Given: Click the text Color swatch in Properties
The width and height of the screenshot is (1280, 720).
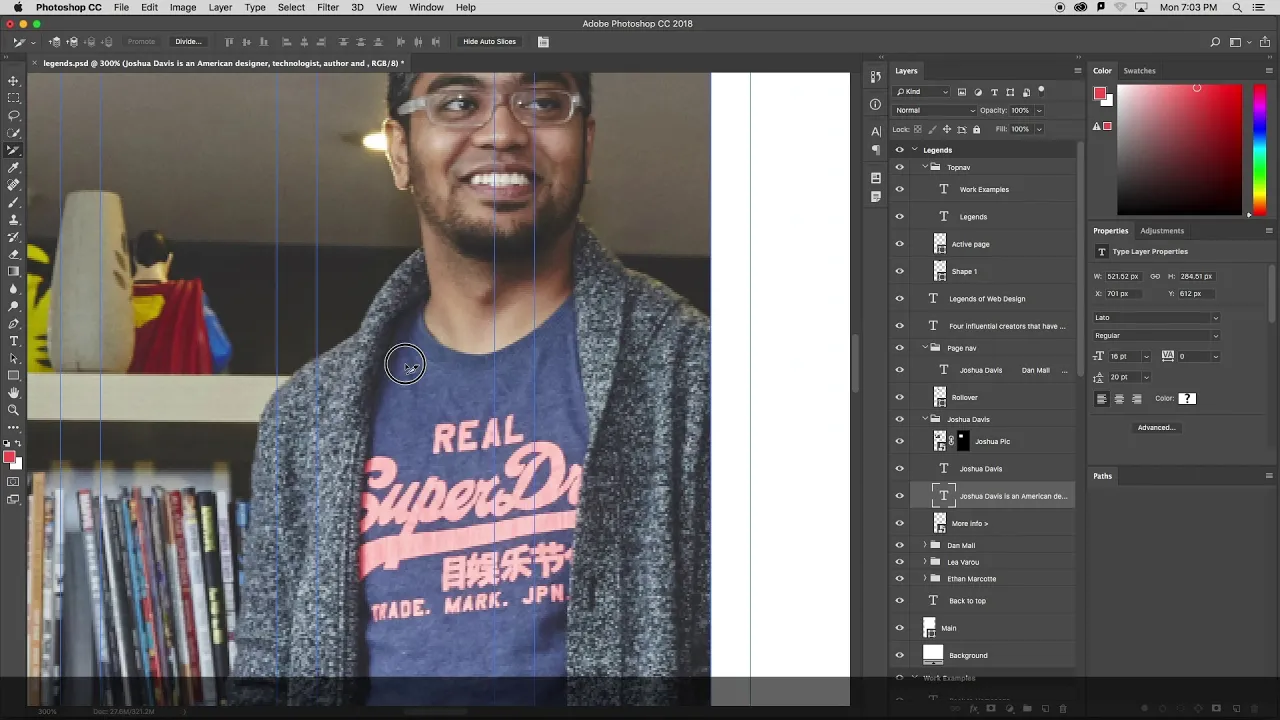Looking at the screenshot, I should click(x=1187, y=399).
